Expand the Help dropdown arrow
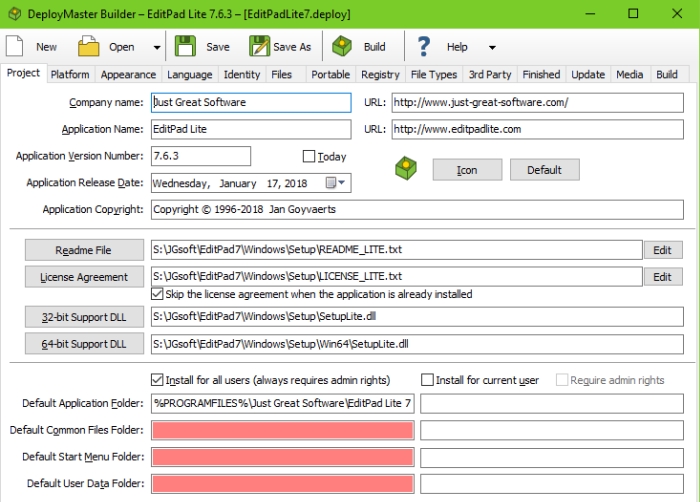 pyautogui.click(x=492, y=47)
